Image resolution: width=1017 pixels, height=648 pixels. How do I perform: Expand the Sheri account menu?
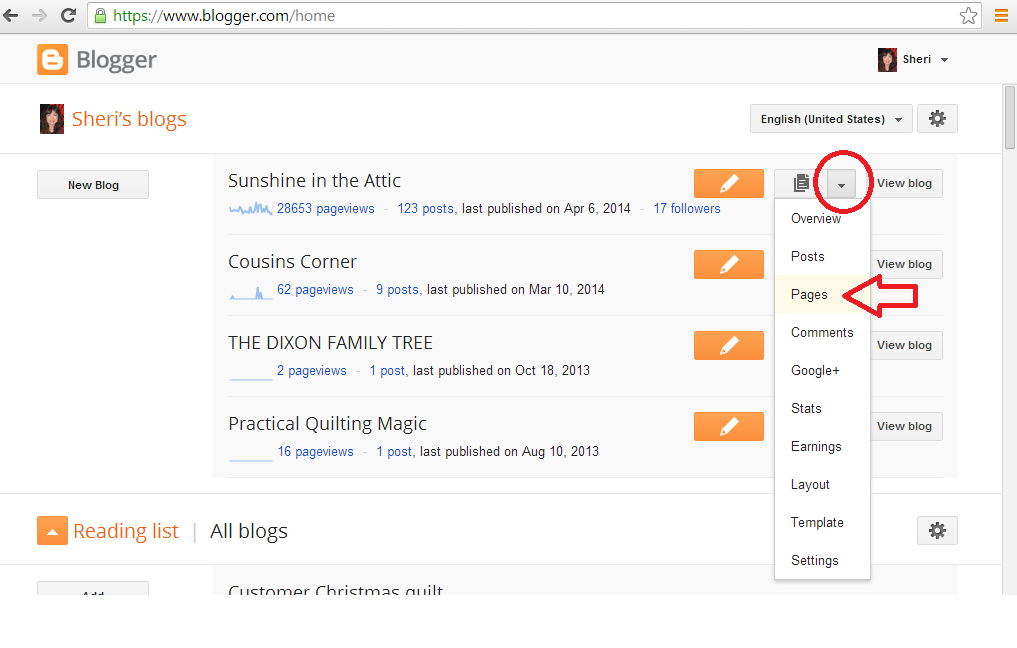pos(914,60)
